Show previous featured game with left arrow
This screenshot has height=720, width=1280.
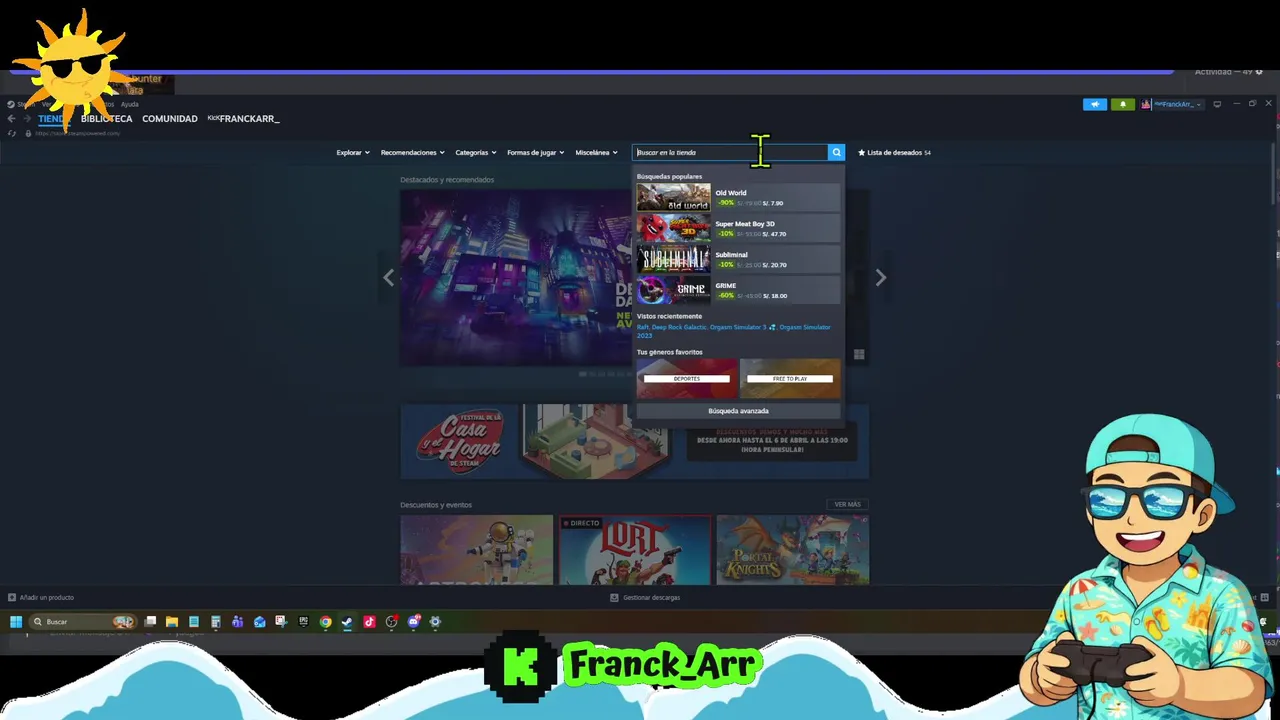(x=389, y=278)
